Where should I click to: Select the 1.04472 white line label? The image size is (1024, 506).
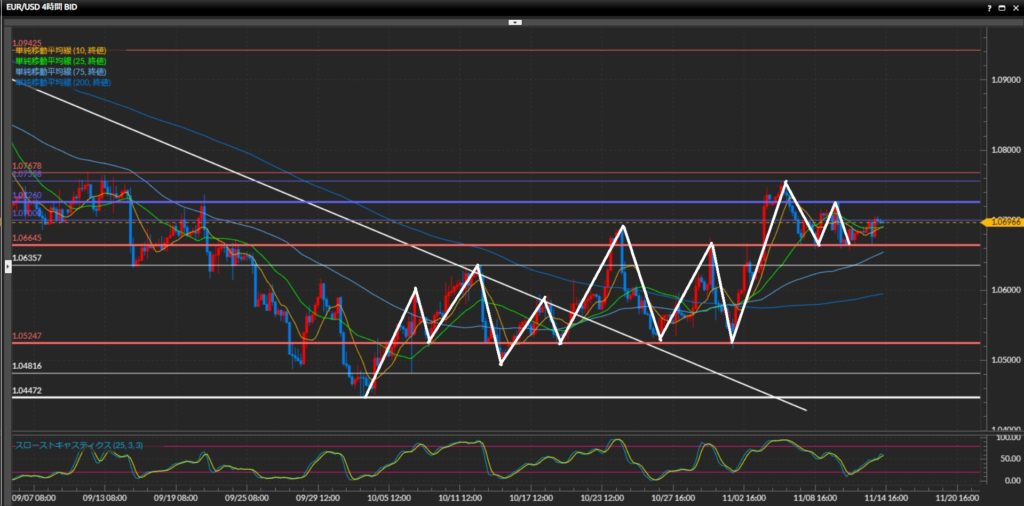pyautogui.click(x=26, y=390)
